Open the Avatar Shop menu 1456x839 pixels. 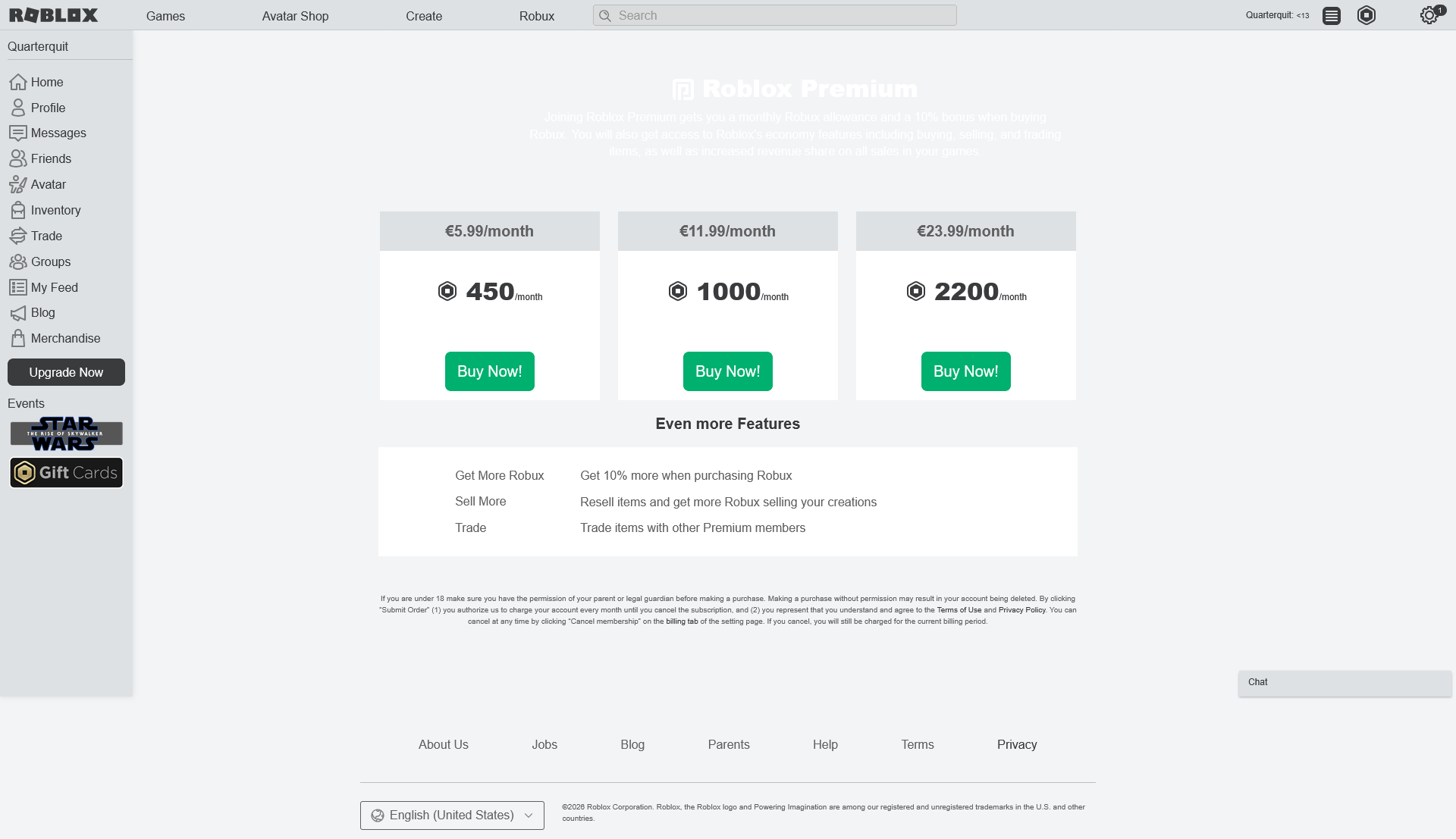pyautogui.click(x=295, y=16)
